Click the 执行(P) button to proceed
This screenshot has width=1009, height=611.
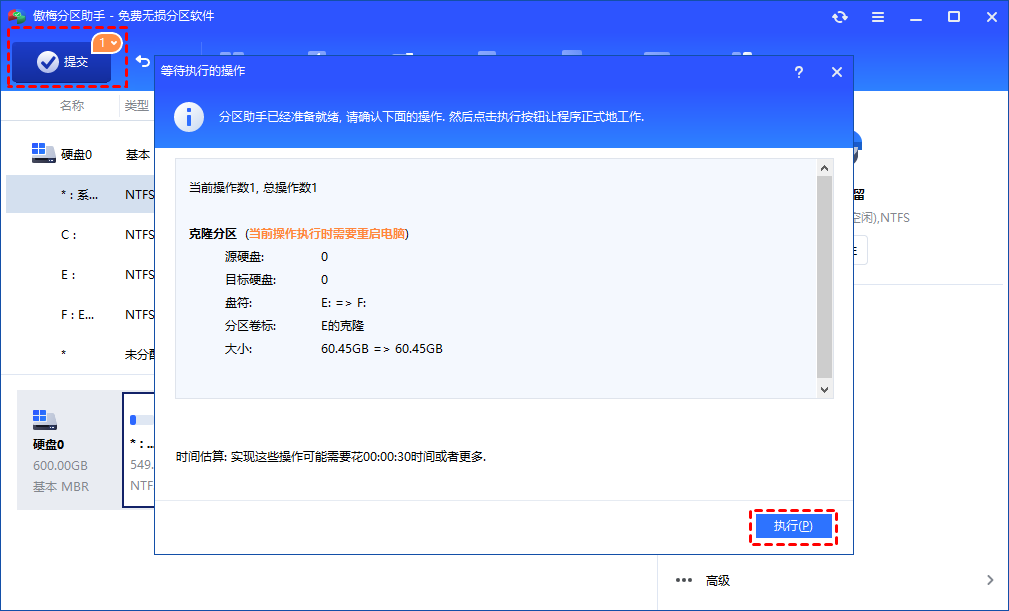click(x=792, y=526)
